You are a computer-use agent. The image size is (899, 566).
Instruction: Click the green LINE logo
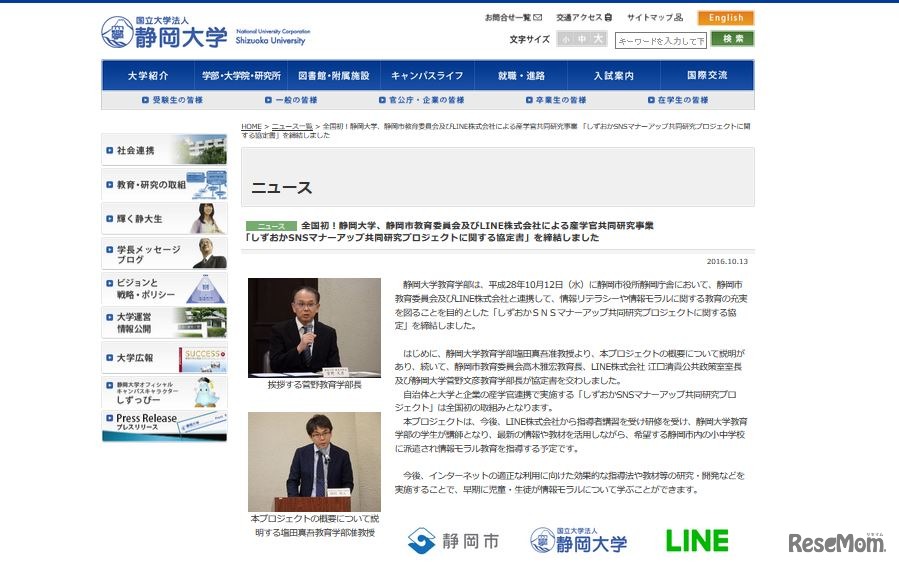[697, 540]
